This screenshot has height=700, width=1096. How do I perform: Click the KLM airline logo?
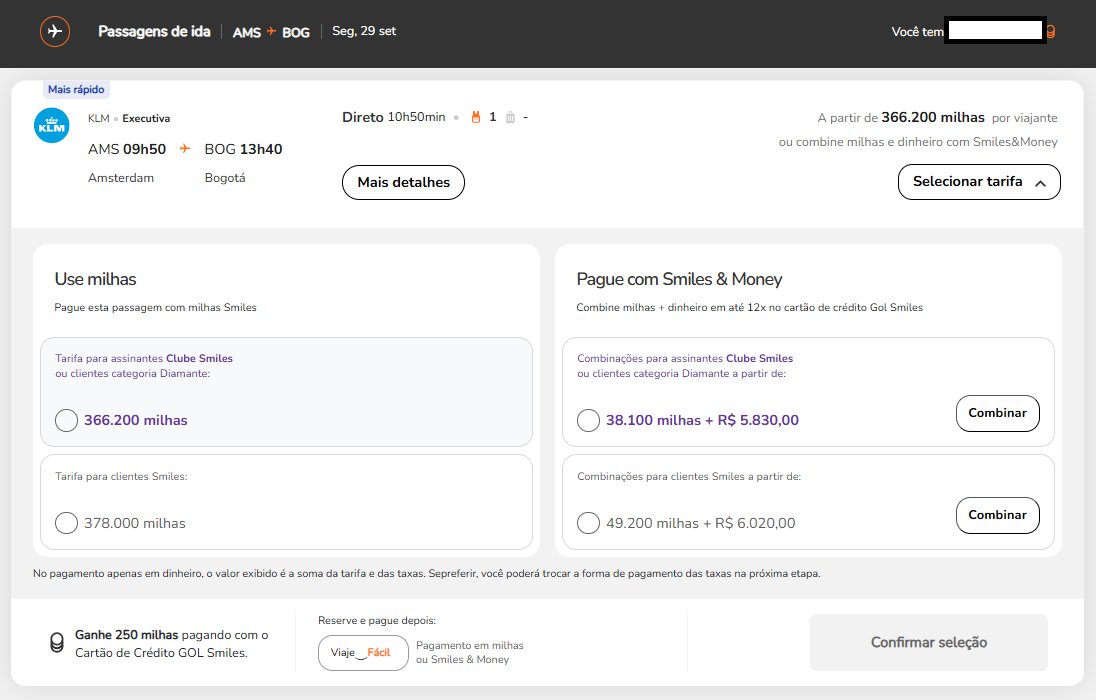[52, 125]
